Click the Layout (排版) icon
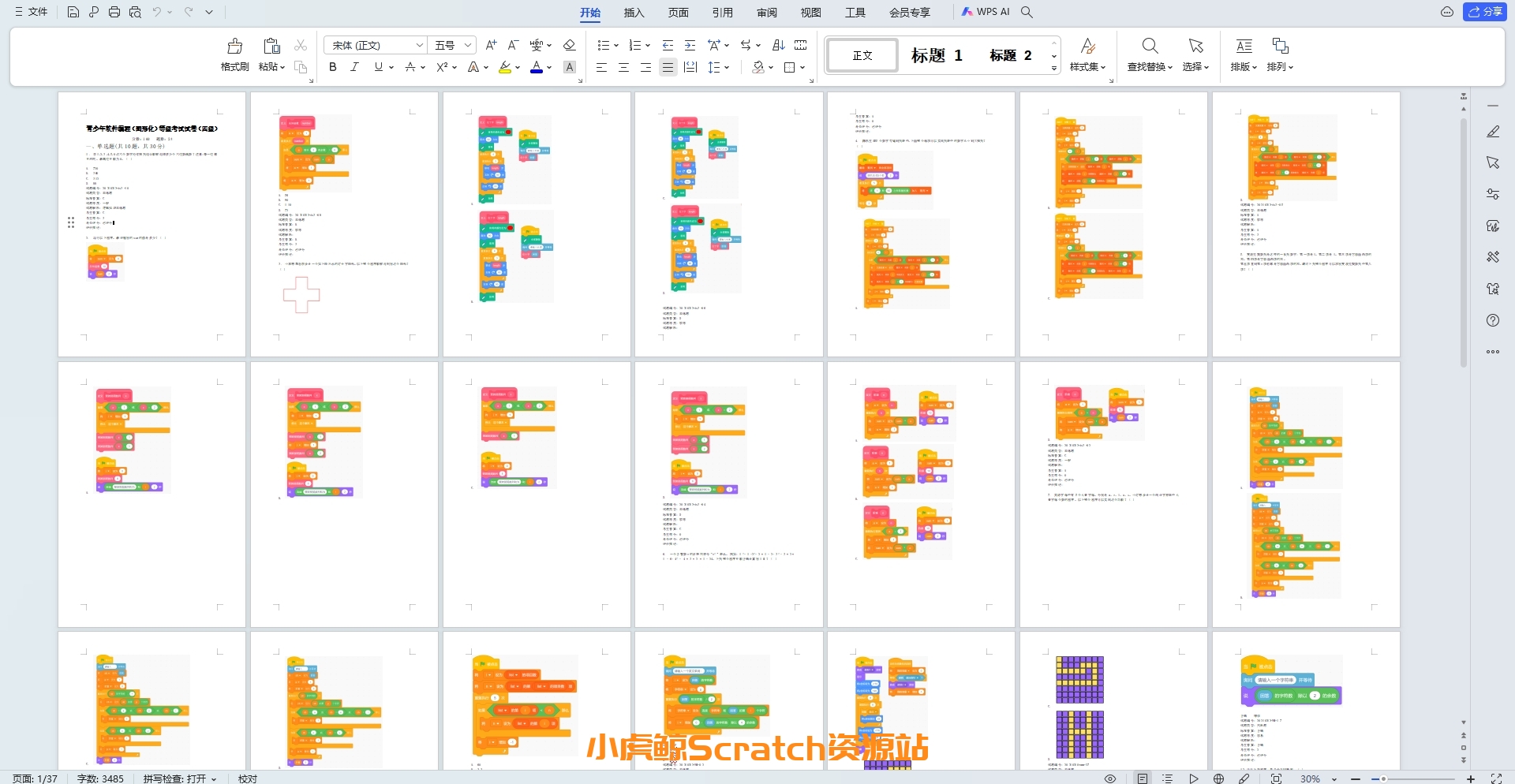 [x=1244, y=46]
